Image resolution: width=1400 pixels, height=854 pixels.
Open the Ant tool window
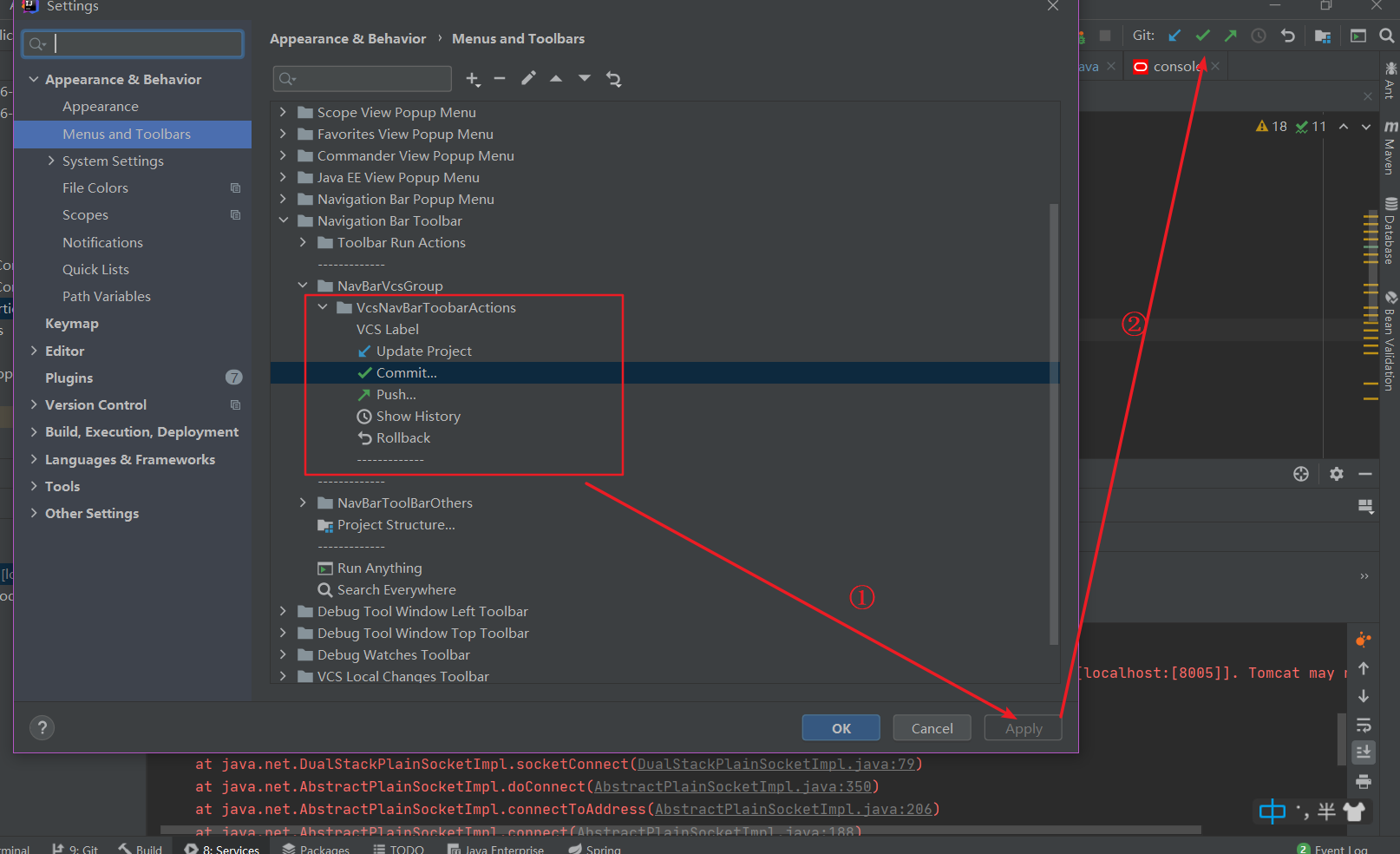click(1390, 79)
